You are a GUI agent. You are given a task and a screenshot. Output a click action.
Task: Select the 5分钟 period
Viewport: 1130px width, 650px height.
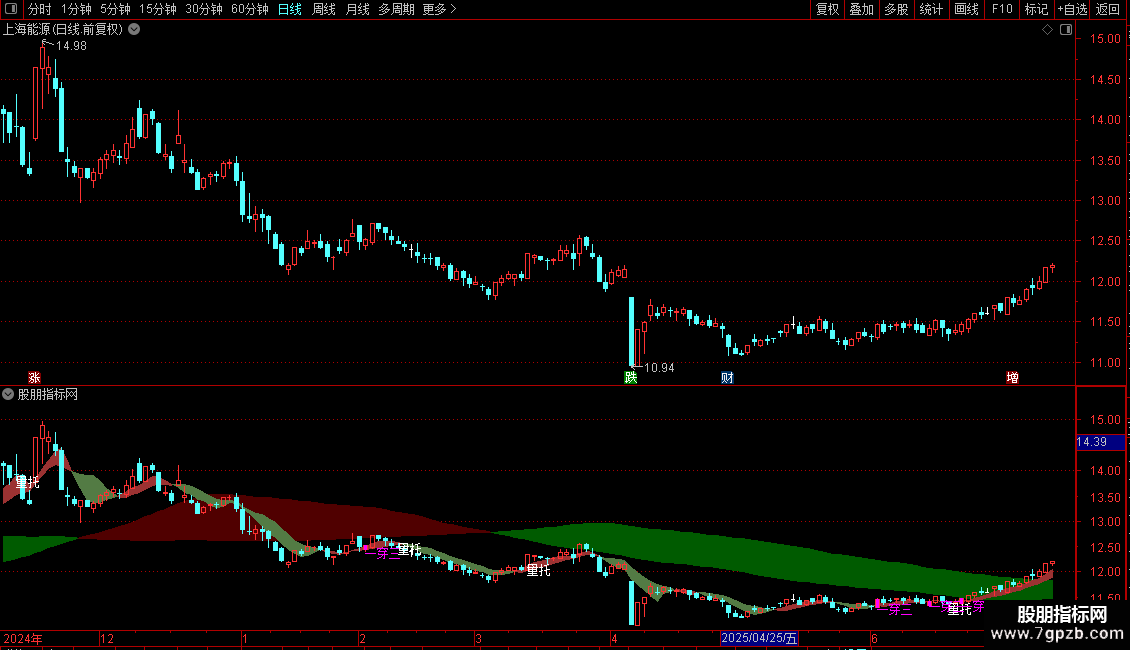coord(115,9)
